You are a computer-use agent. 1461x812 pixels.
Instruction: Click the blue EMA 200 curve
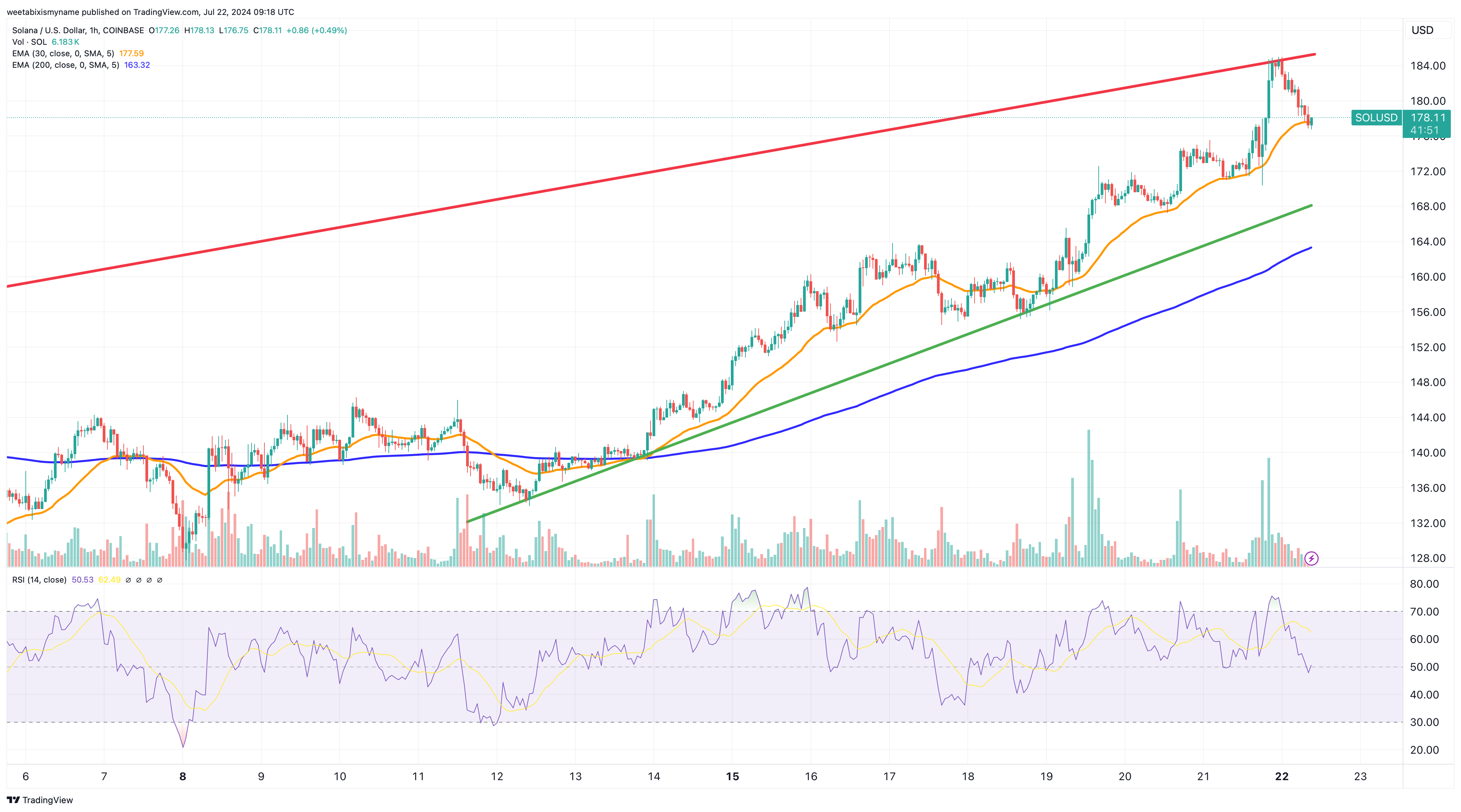(x=851, y=408)
